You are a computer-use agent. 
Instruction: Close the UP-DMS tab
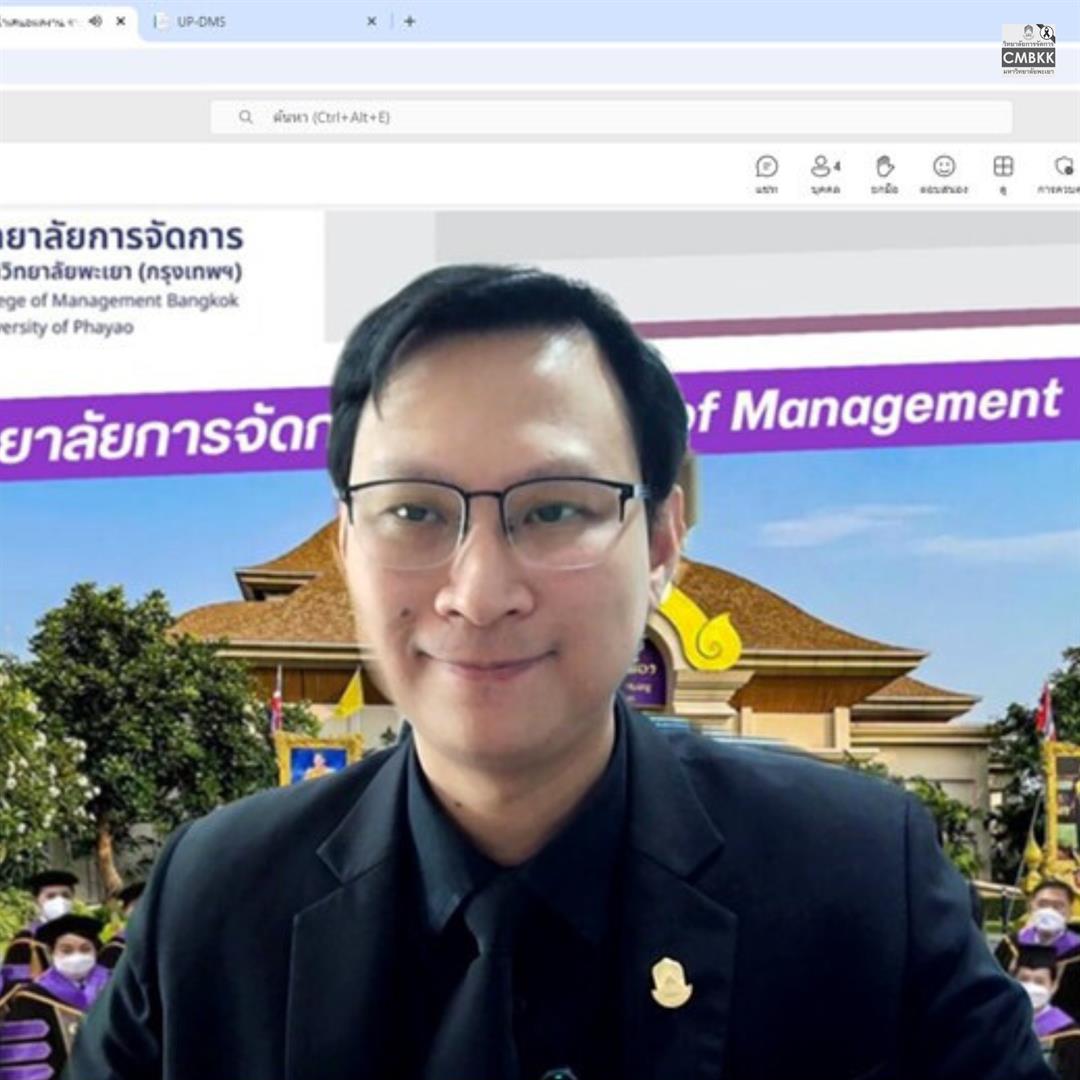click(x=371, y=21)
